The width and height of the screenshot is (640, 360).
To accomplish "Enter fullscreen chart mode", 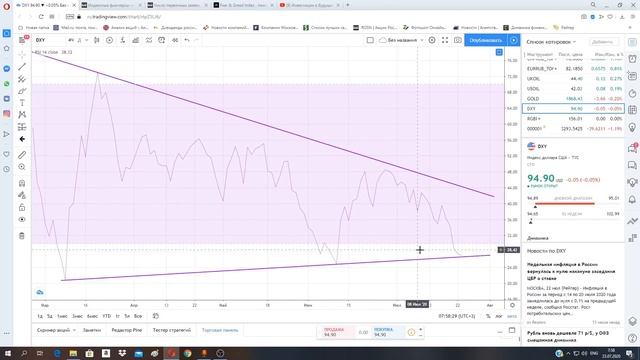I will (x=445, y=40).
